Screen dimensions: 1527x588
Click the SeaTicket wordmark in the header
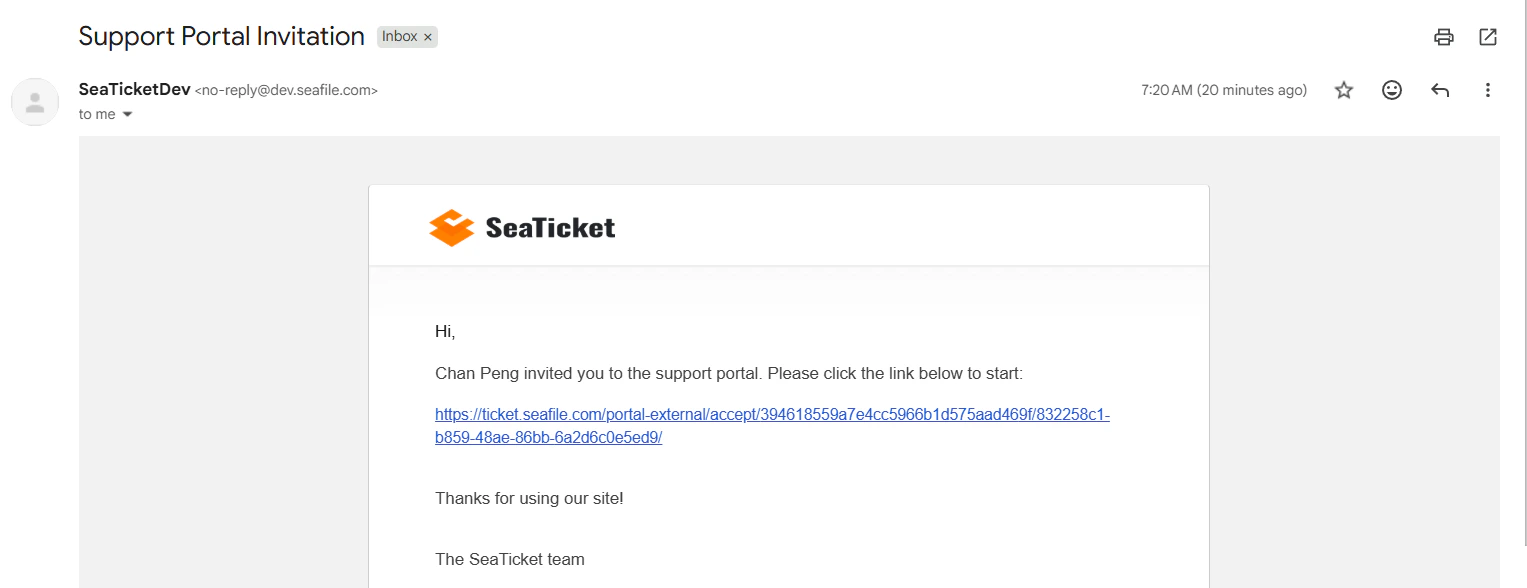(x=550, y=228)
